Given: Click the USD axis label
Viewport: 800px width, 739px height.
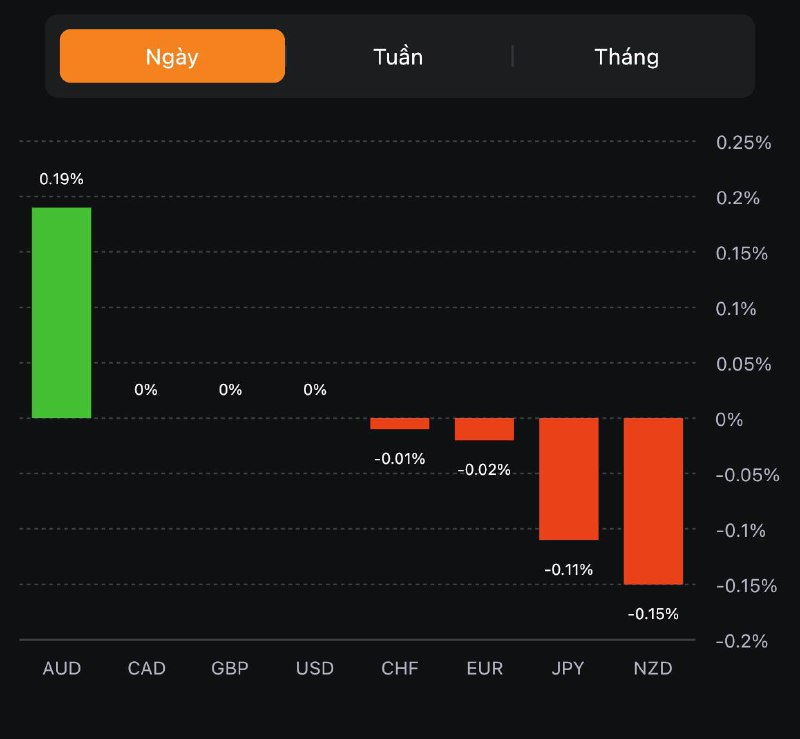Looking at the screenshot, I should tap(315, 668).
